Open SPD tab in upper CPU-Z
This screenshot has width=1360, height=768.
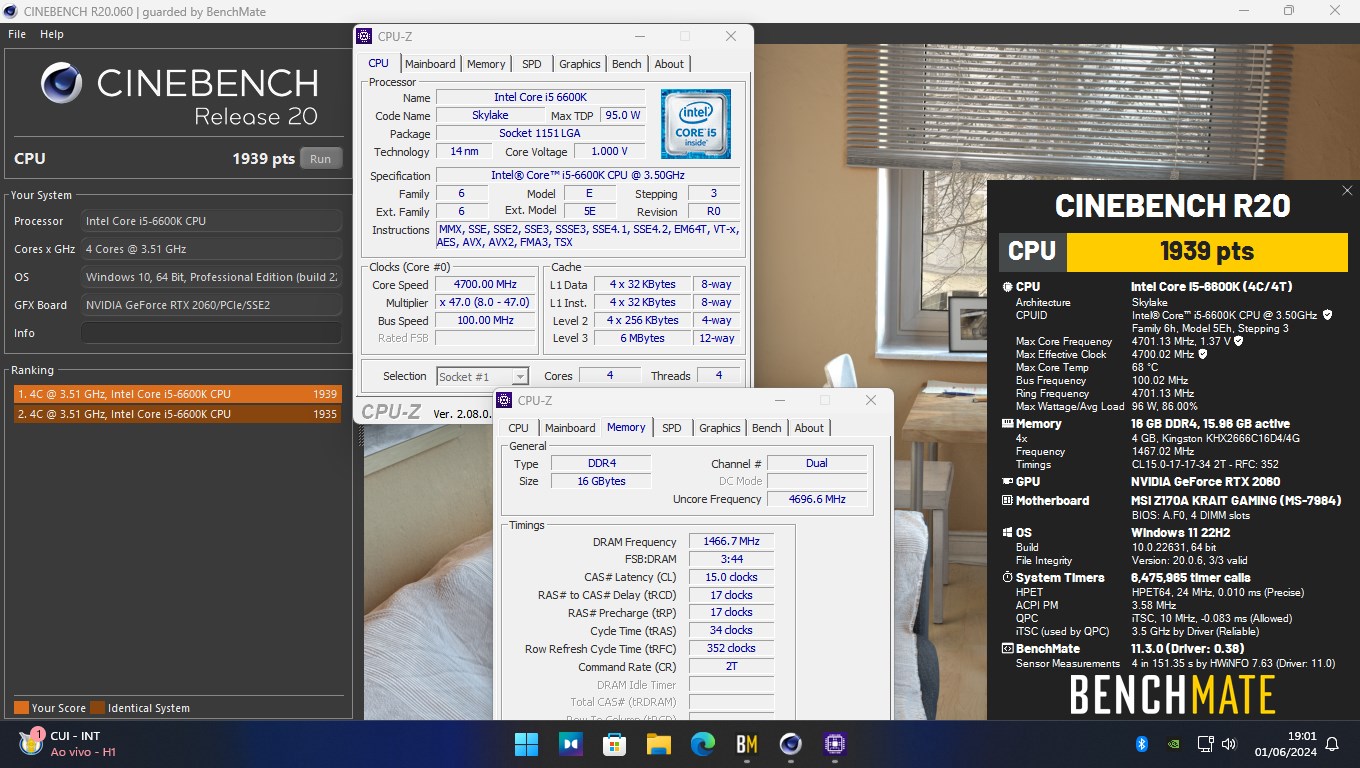532,64
